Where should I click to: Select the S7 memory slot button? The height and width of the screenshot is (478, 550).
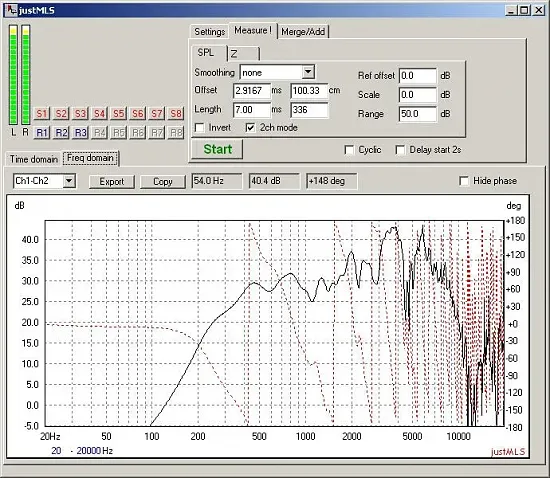pos(157,114)
